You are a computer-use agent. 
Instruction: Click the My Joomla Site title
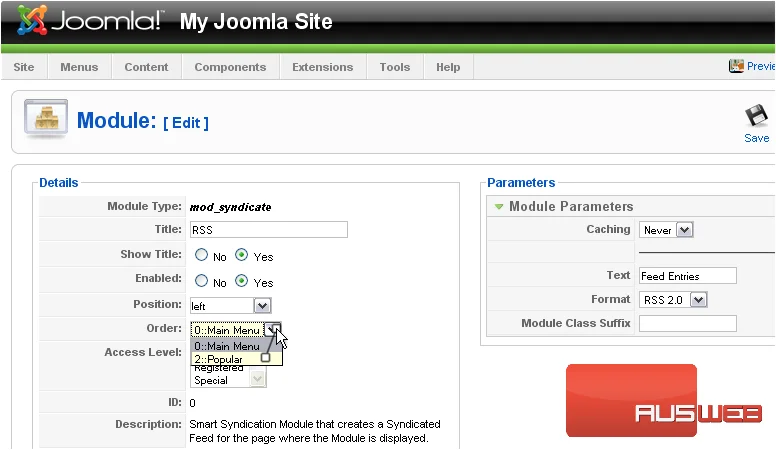point(256,21)
